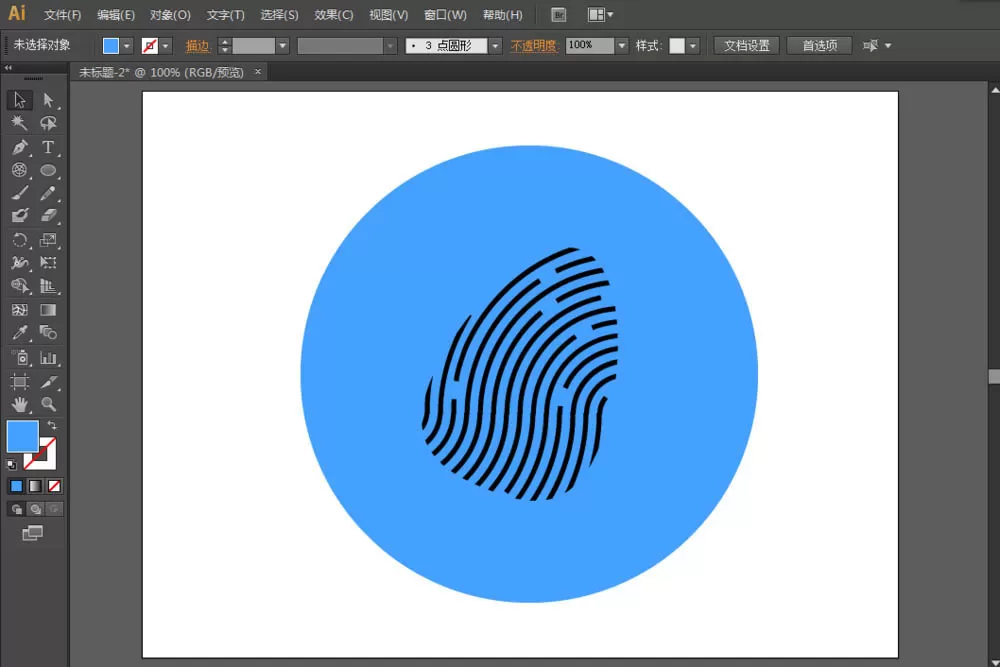This screenshot has height=667, width=1000.
Task: Open the 对象(O) menu
Action: pos(170,15)
